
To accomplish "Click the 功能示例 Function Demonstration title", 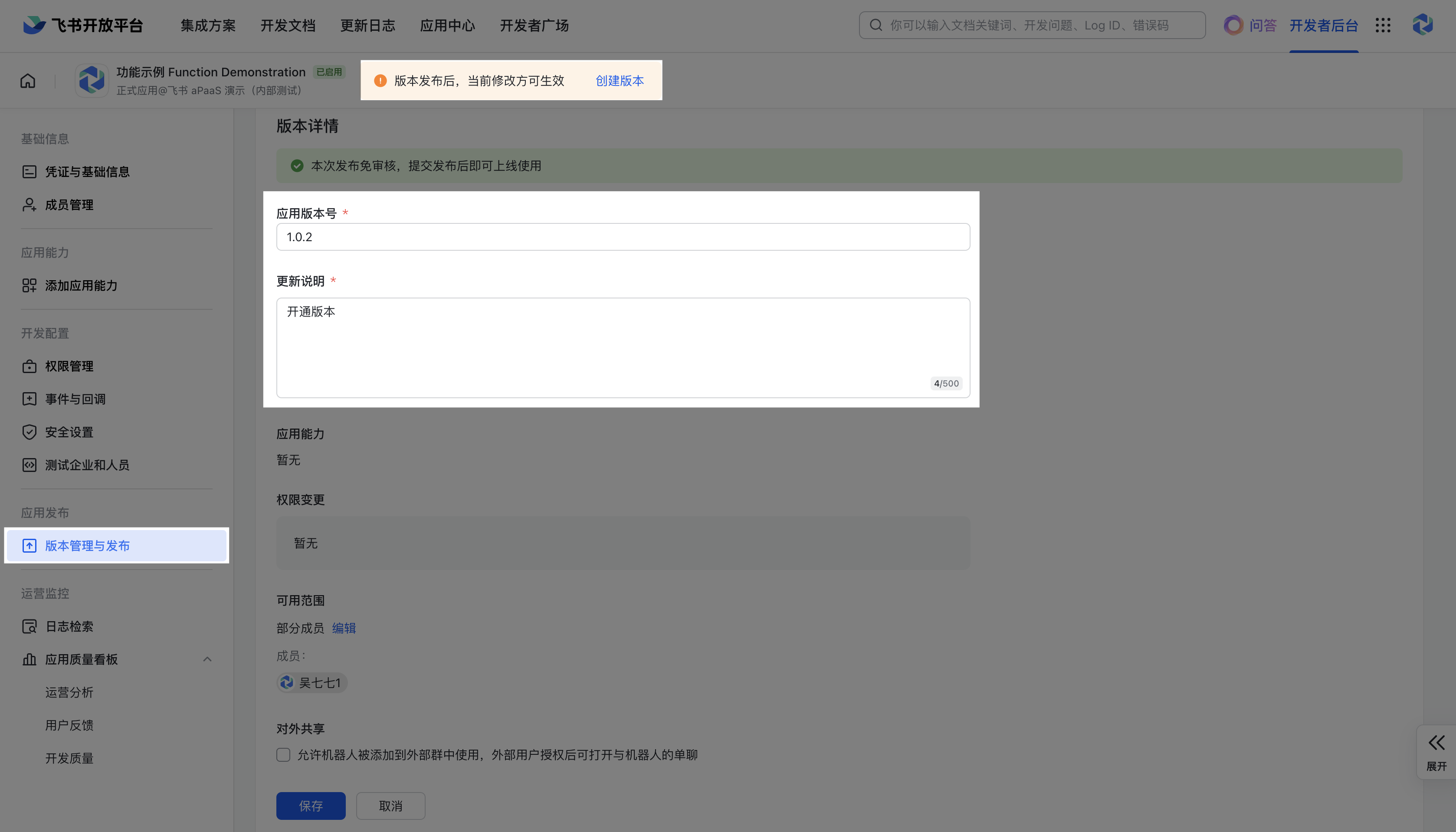I will pos(211,72).
